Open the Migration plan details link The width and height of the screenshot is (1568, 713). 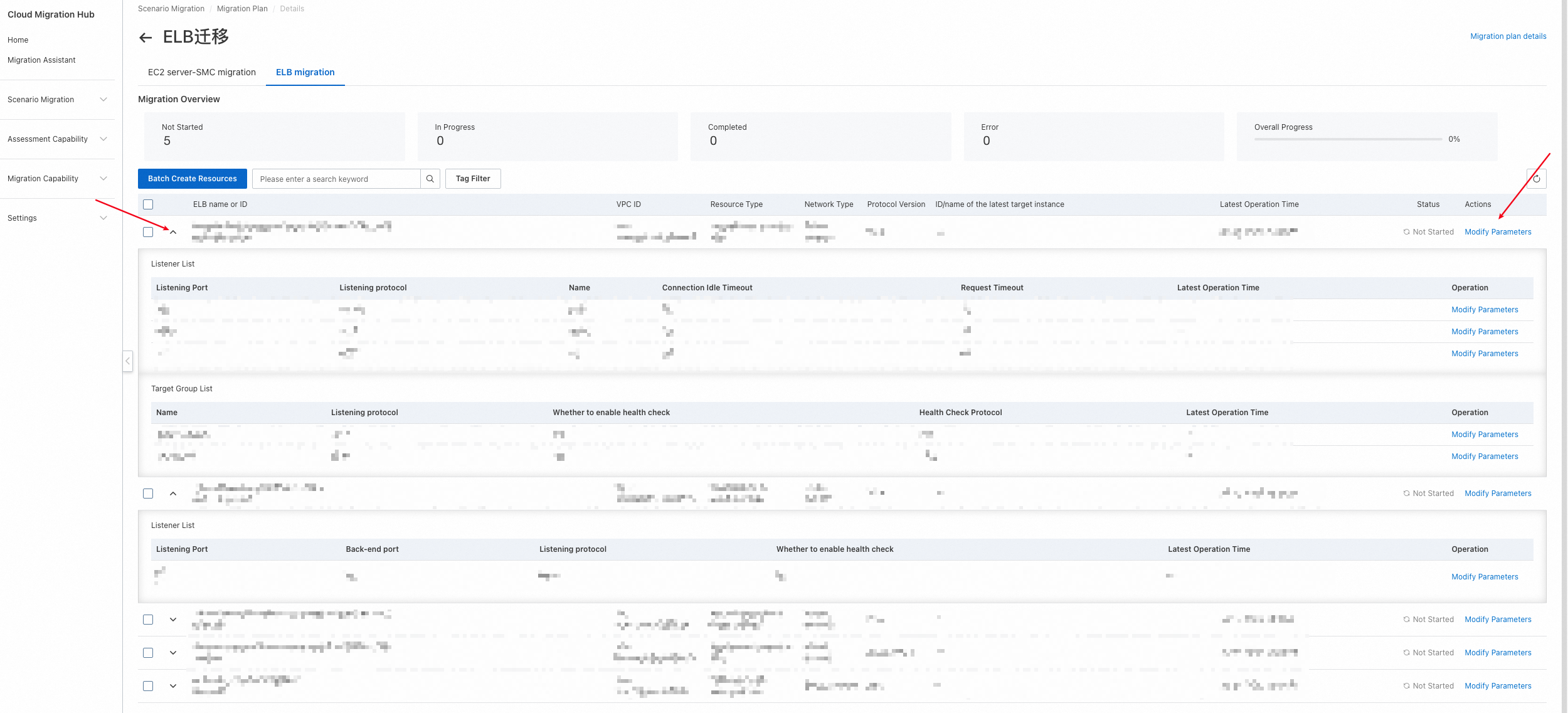[1508, 36]
